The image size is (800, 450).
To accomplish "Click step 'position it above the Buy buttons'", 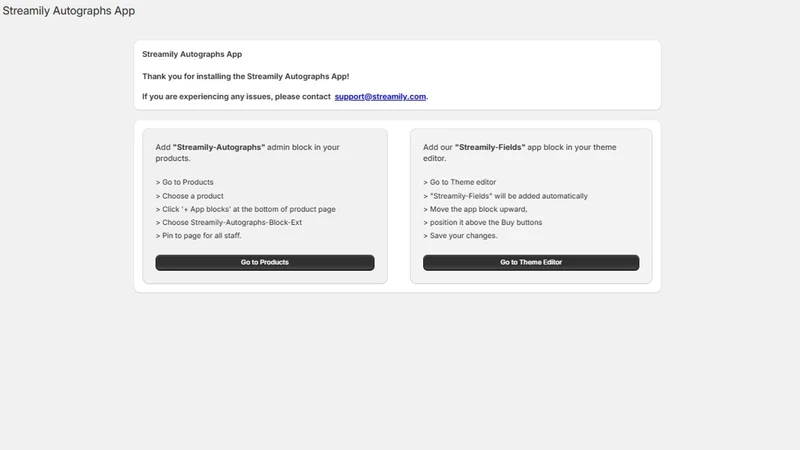I will 483,222.
